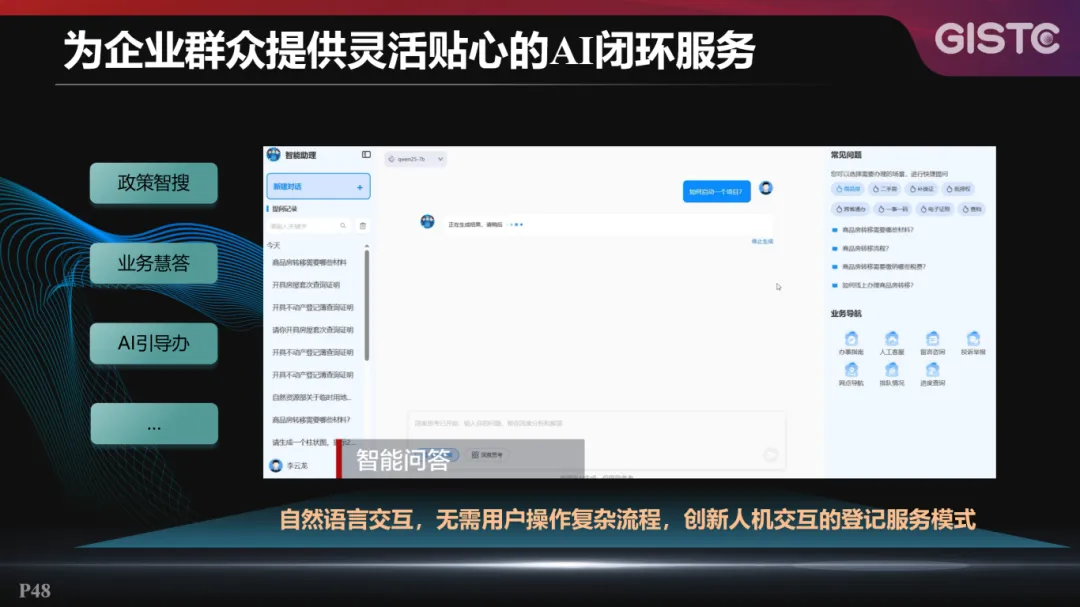Collapse the sidebar with the panel icon
The height and width of the screenshot is (607, 1080).
[366, 155]
